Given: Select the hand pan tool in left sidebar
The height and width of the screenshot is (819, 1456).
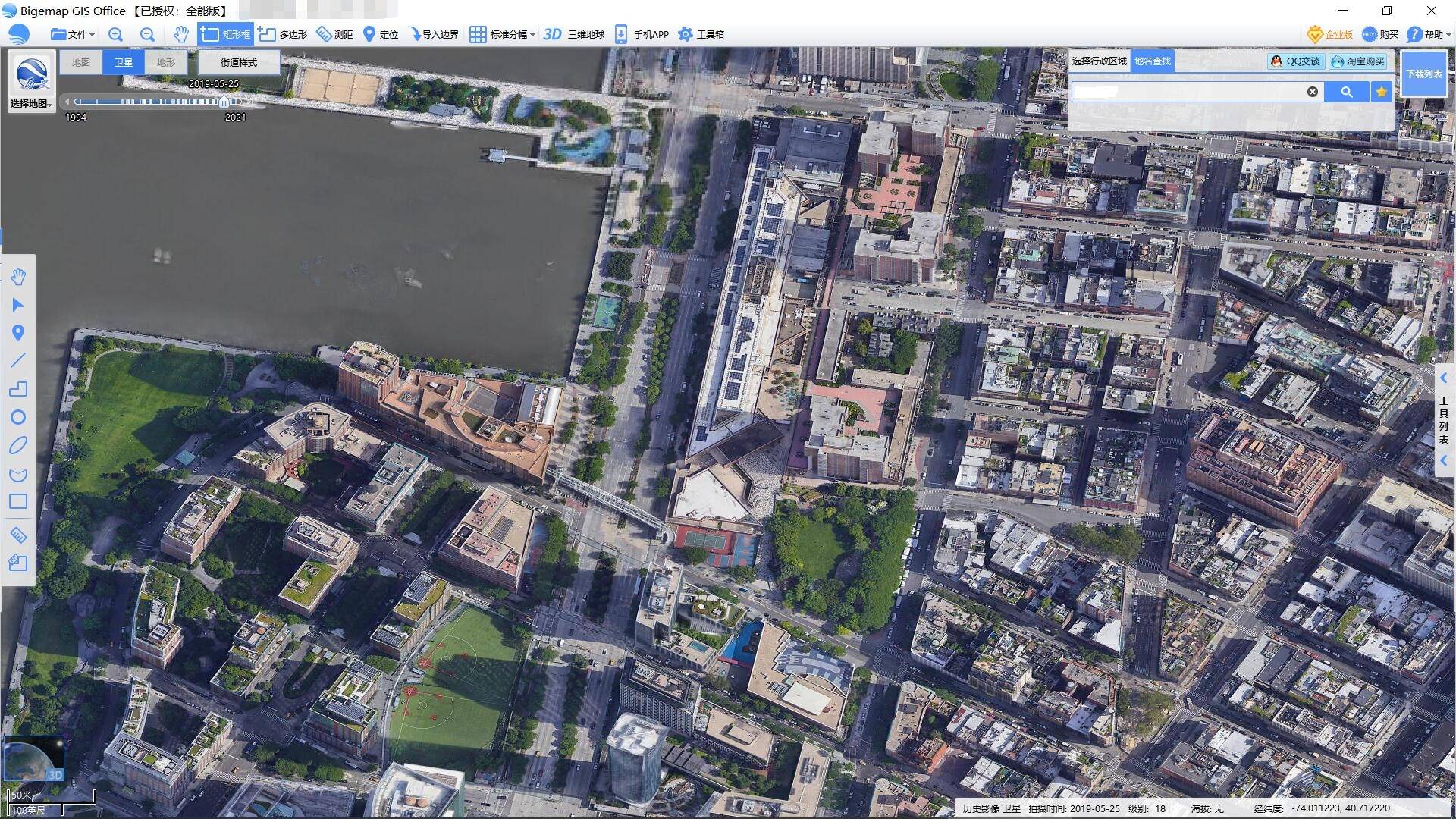Looking at the screenshot, I should (x=18, y=277).
